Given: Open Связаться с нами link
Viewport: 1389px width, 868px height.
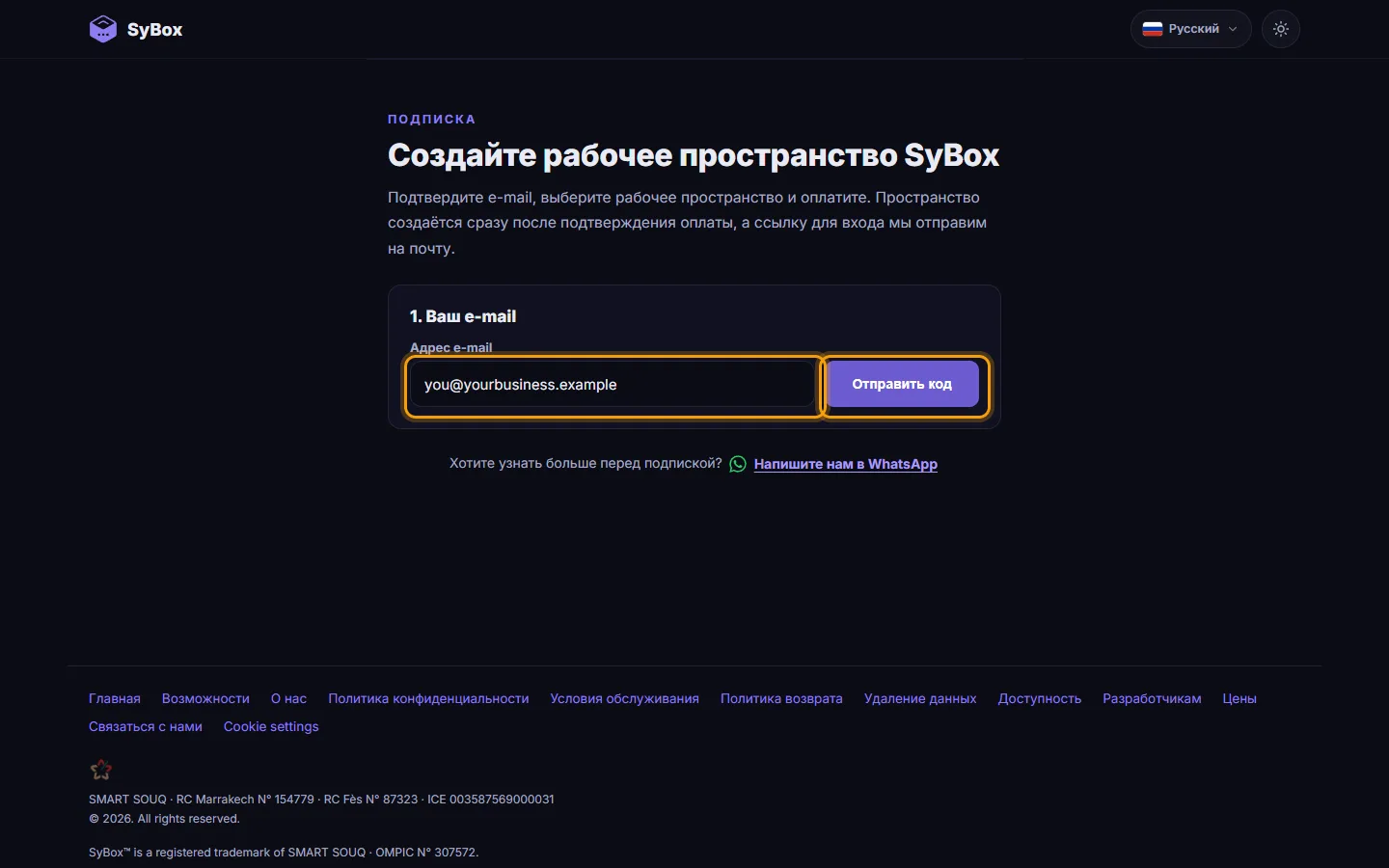Looking at the screenshot, I should pyautogui.click(x=146, y=726).
